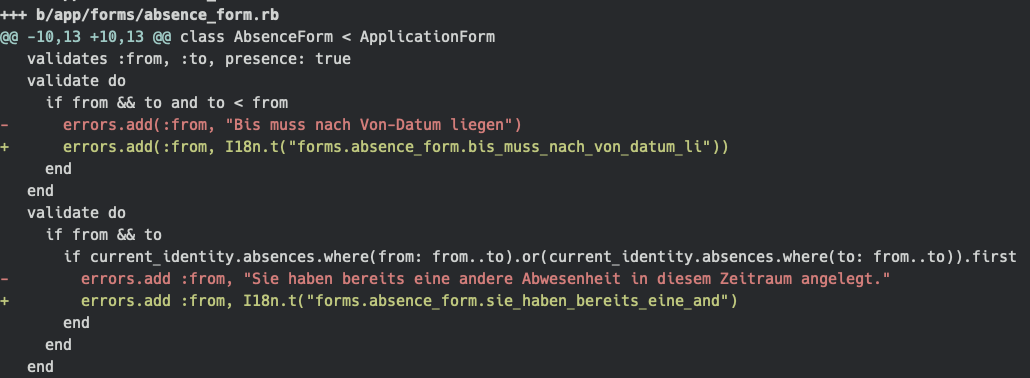Click the hunk header @@ -10,13 +10,13 @@
1030x378 pixels.
point(86,37)
